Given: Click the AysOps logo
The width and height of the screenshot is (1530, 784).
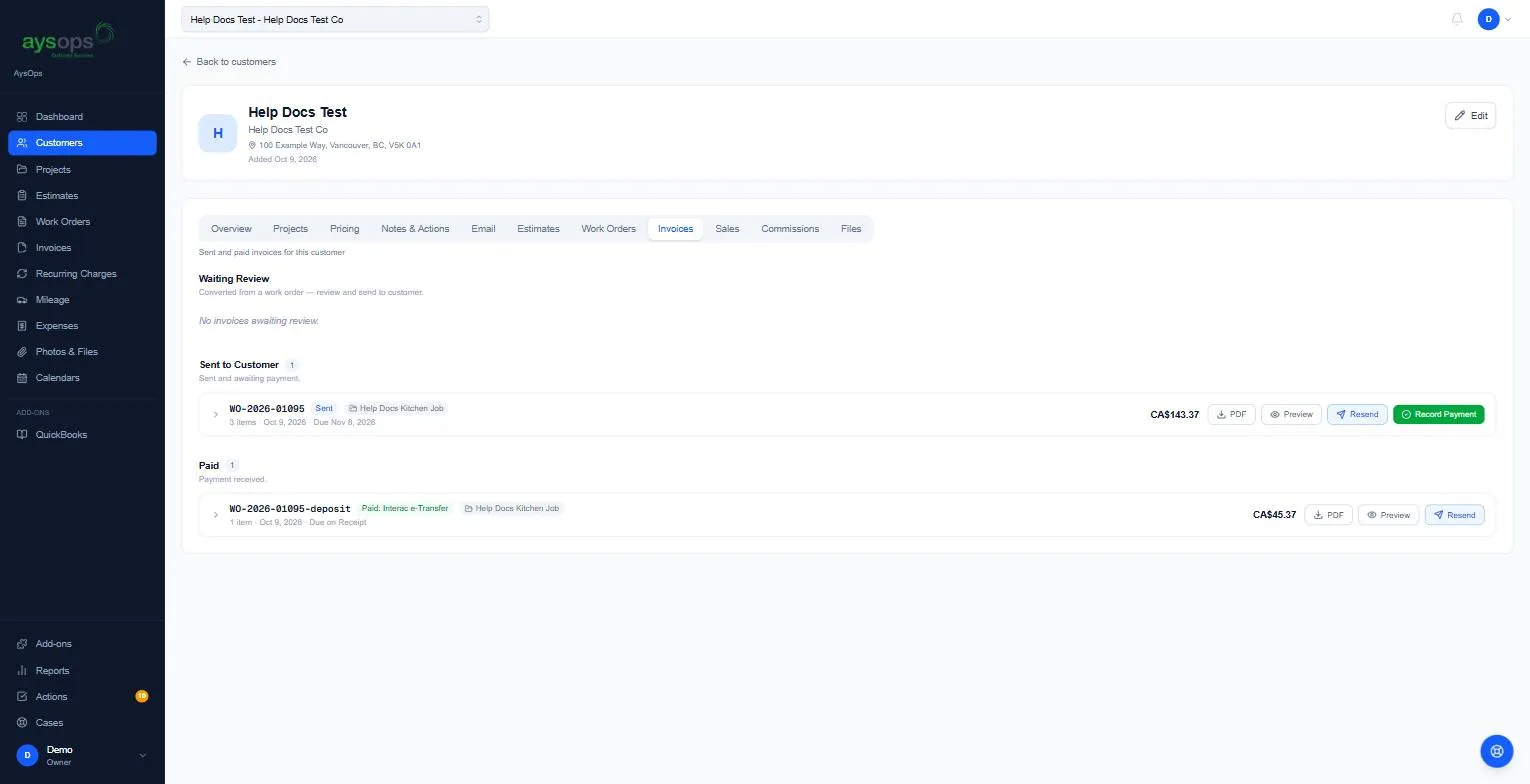Looking at the screenshot, I should click(68, 40).
